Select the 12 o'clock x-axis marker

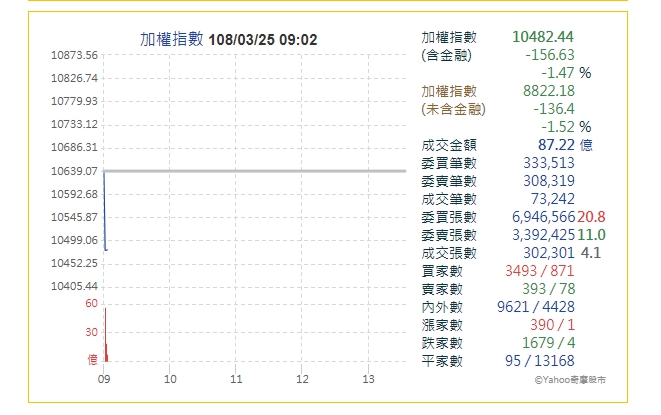coord(302,379)
